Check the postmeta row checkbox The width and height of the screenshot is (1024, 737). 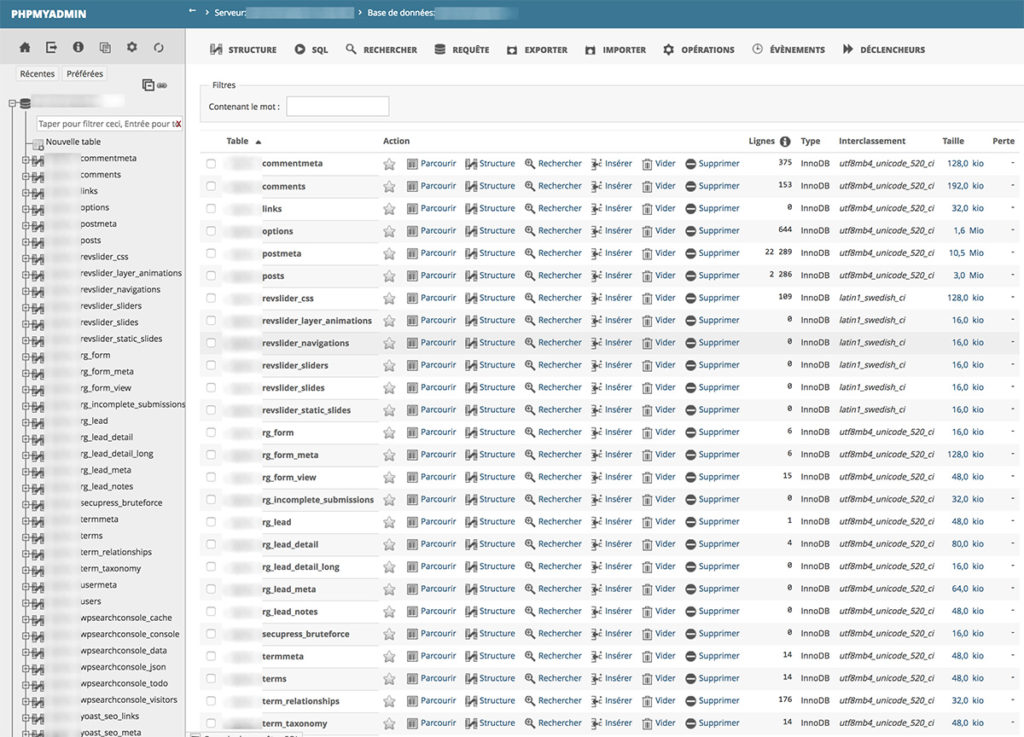211,253
